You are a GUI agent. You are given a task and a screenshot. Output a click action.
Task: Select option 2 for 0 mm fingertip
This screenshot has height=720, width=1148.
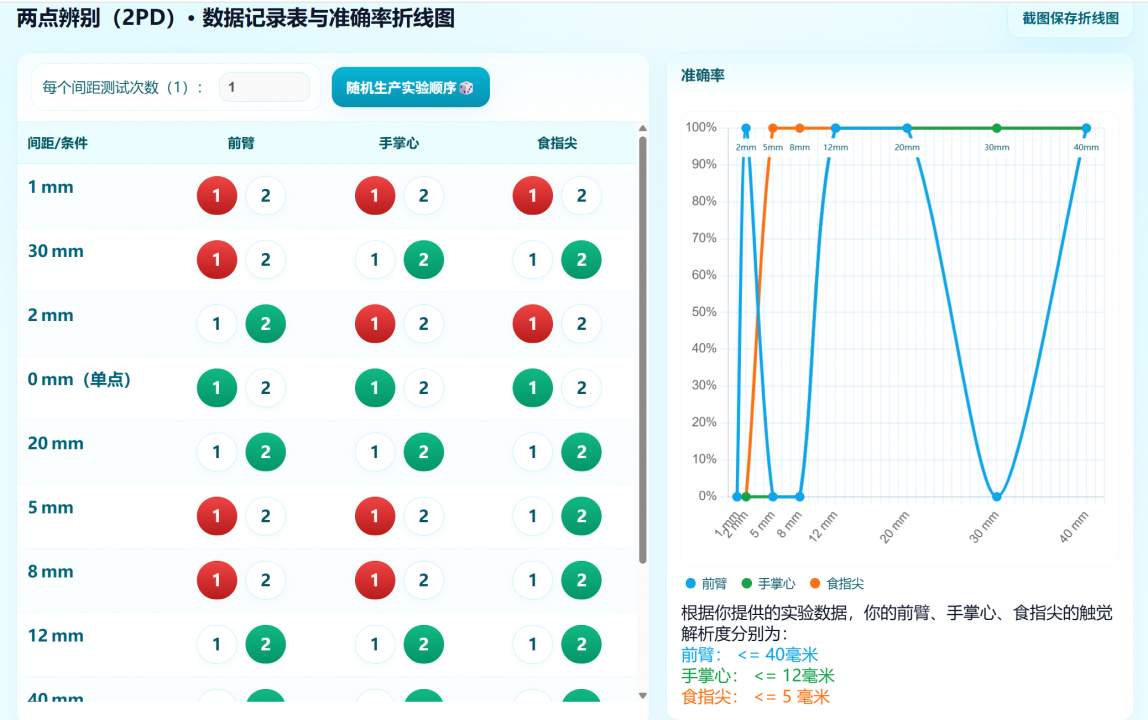(581, 388)
